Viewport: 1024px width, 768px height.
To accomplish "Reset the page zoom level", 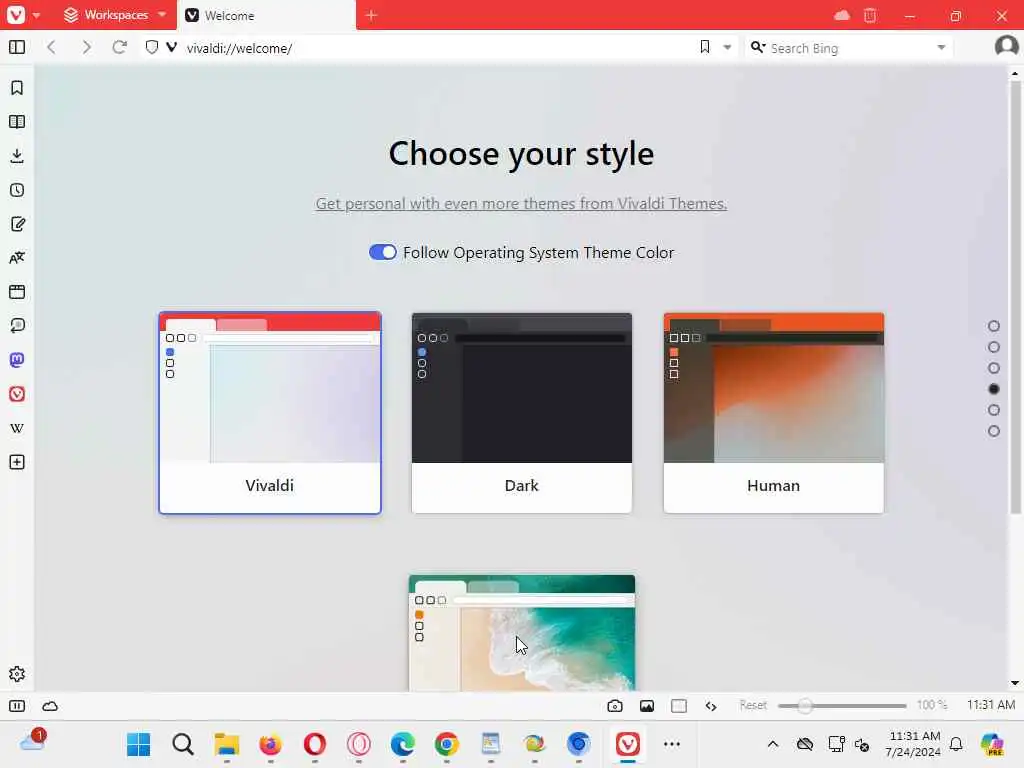I will 753,705.
